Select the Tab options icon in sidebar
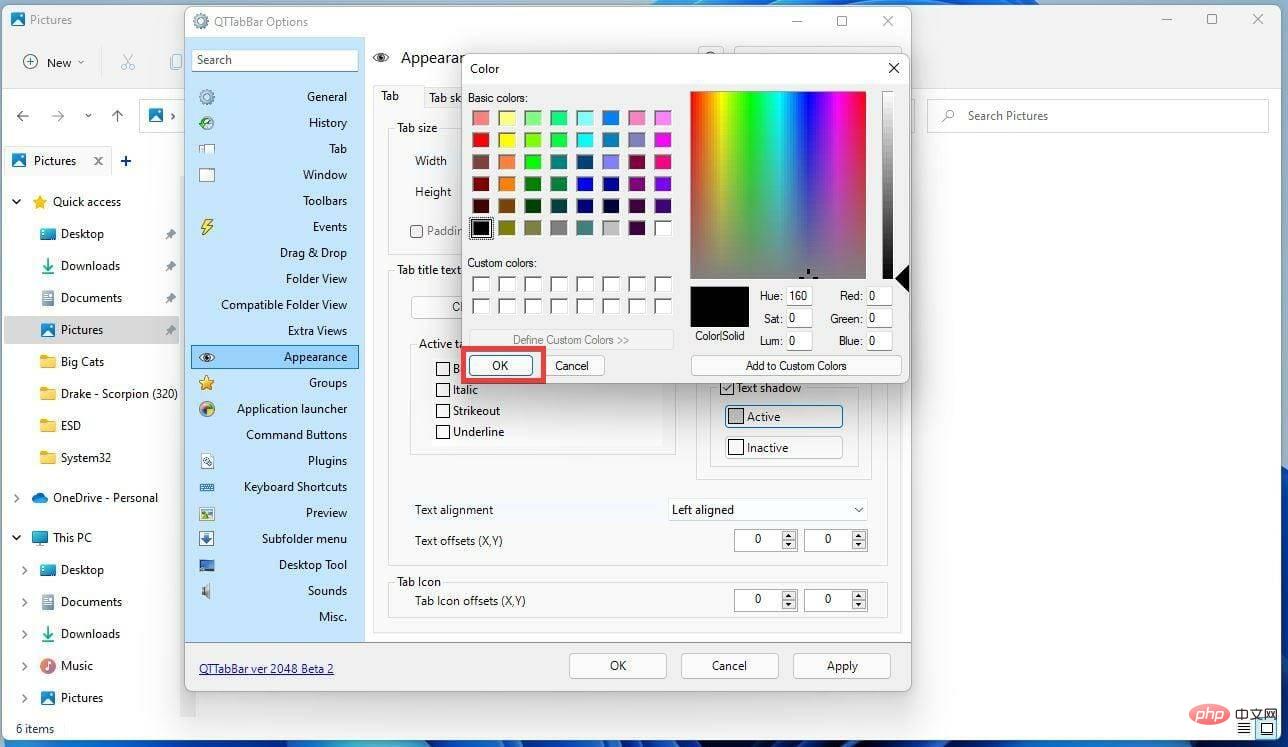1288x747 pixels. pos(207,149)
